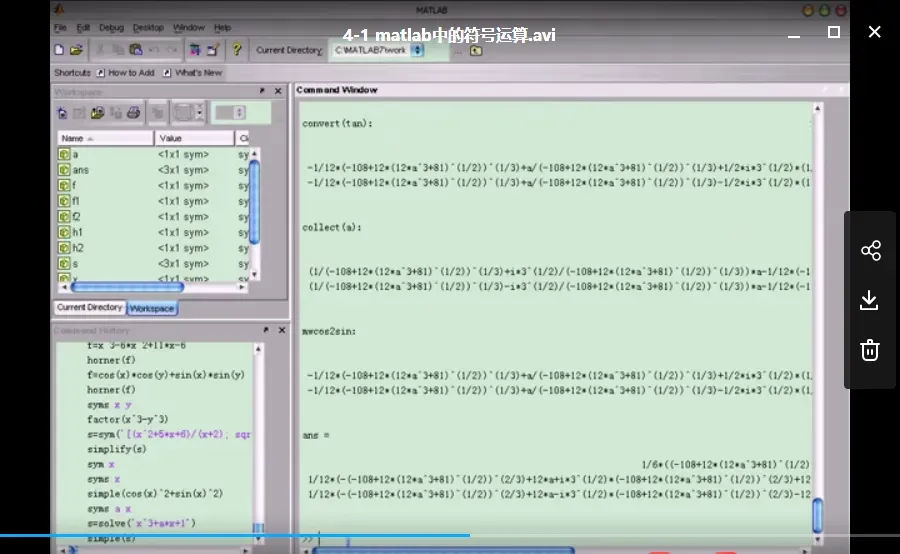
Task: Select 'simple(cos(x)^2+sin(x)^2)' history entry
Action: coord(155,494)
